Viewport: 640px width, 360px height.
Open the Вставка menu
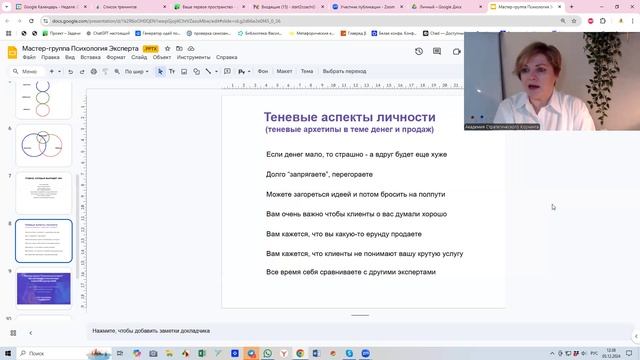point(91,58)
